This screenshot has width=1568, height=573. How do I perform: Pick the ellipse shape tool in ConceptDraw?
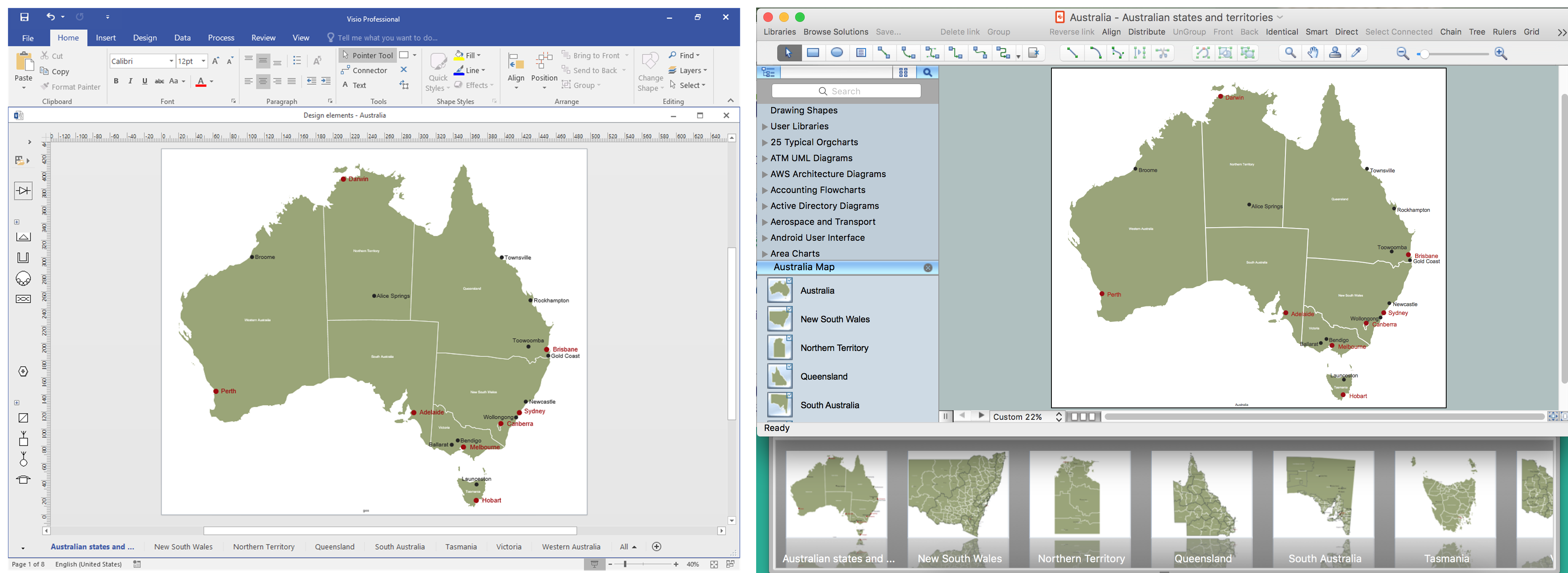coord(837,53)
